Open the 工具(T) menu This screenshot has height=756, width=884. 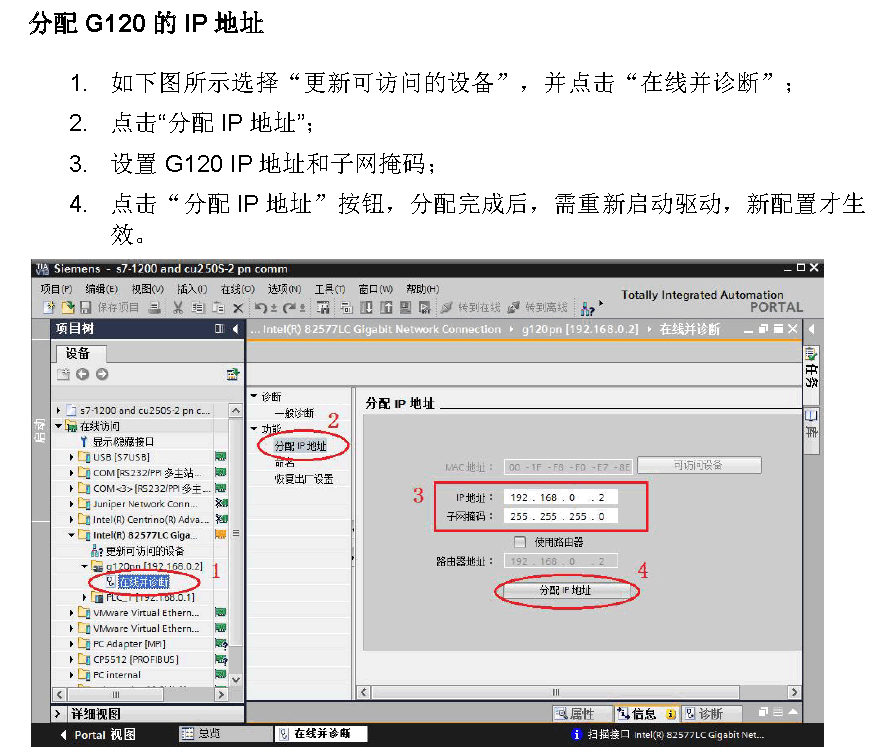click(x=330, y=289)
